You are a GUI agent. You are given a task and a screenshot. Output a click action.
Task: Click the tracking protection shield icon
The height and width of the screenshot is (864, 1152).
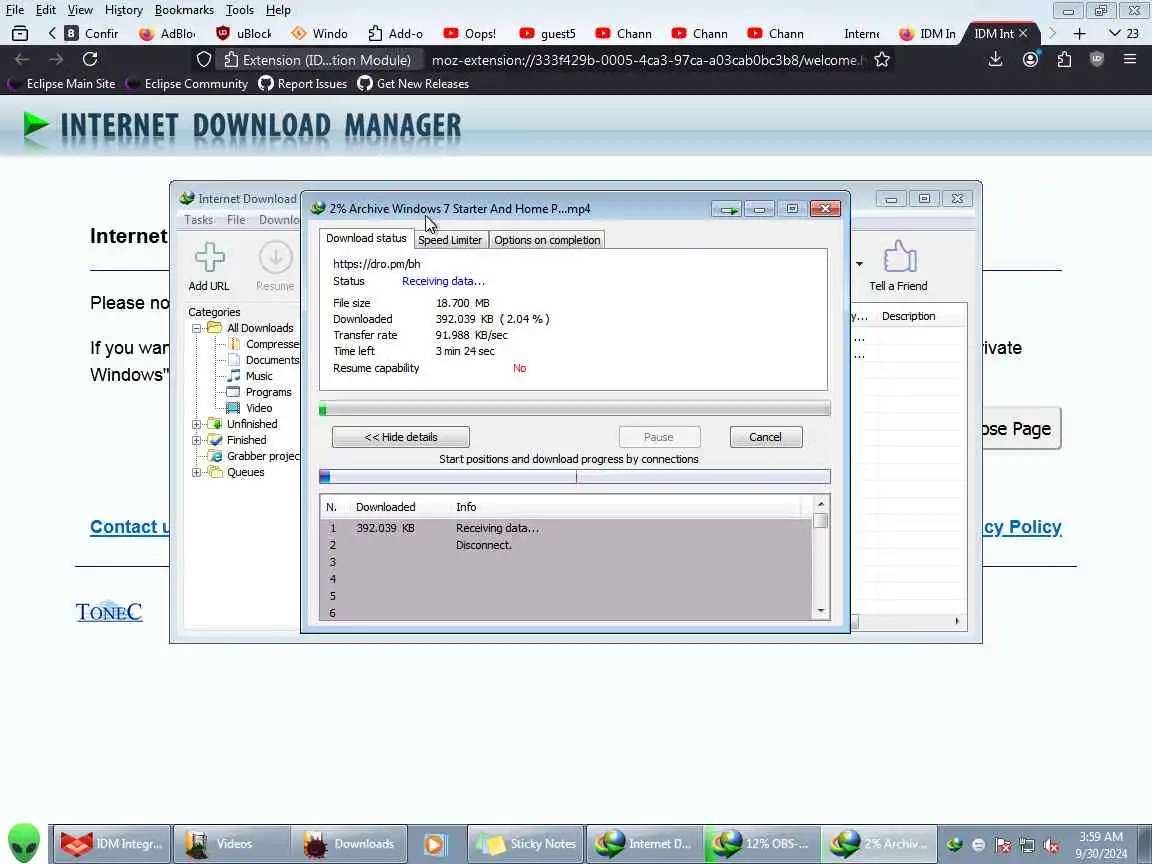[204, 60]
